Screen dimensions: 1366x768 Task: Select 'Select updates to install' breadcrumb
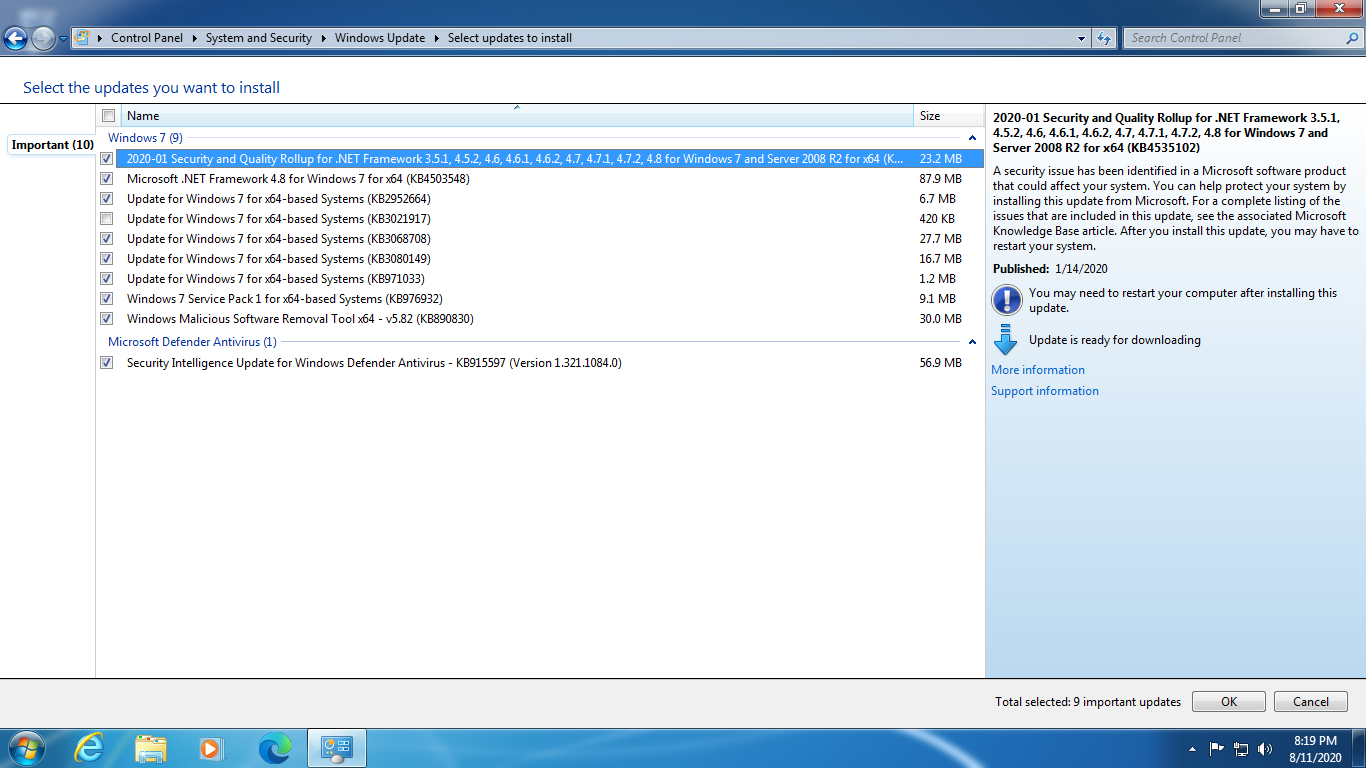pos(510,38)
